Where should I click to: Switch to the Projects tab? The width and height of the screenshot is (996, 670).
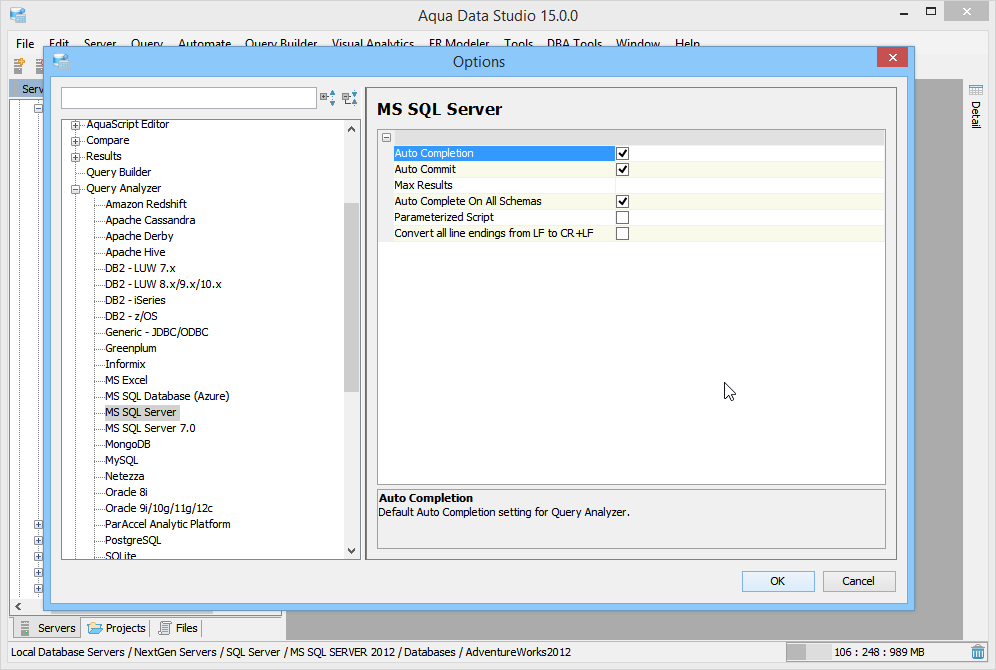click(x=117, y=627)
